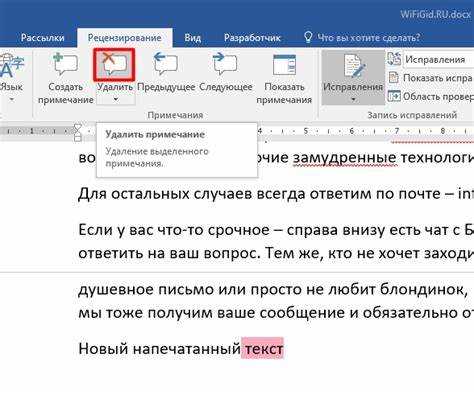This screenshot has width=474, height=395.
Task: Switch to the Вид tab
Action: tap(193, 38)
